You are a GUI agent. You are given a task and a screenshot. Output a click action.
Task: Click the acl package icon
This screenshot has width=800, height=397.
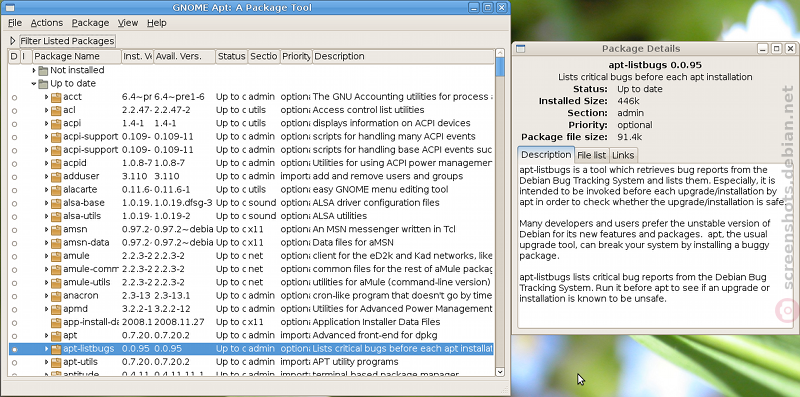(56, 110)
